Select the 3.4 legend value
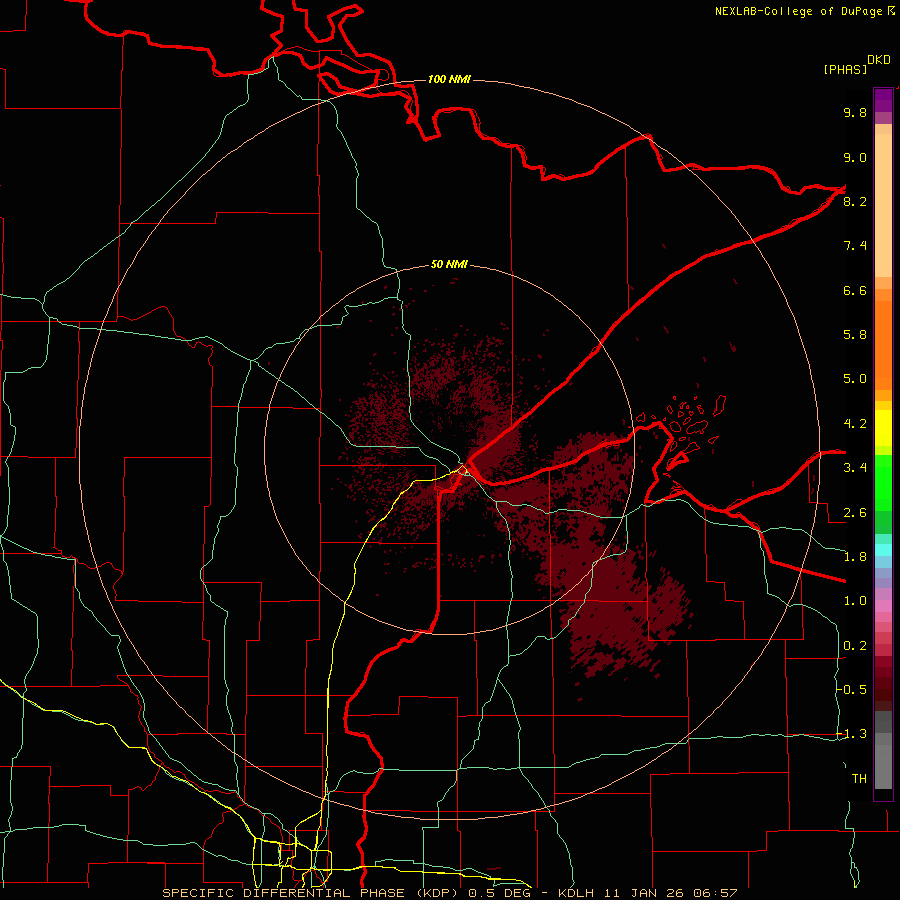The width and height of the screenshot is (900, 900). pos(855,468)
